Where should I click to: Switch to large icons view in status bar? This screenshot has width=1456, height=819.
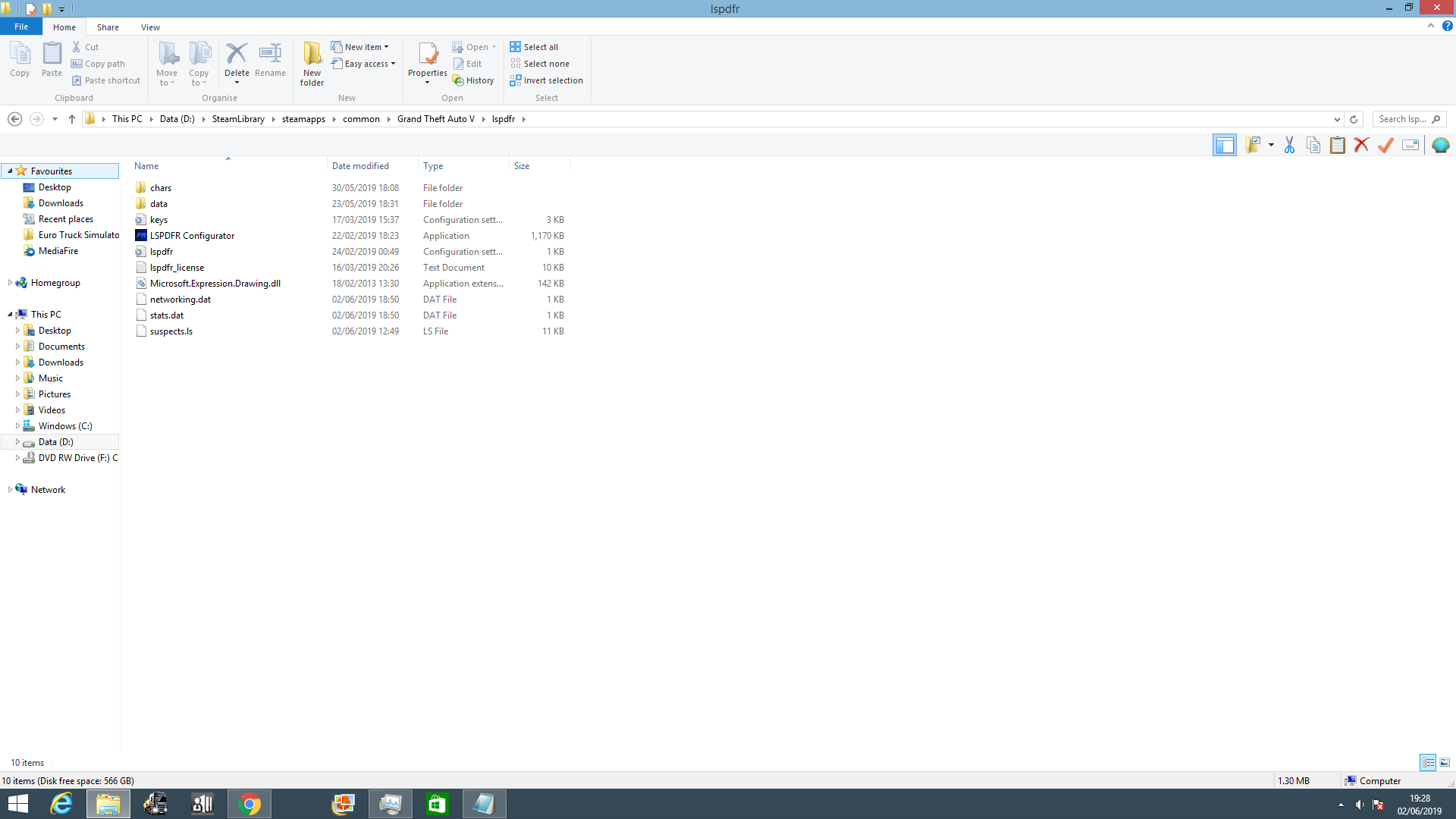[1445, 762]
